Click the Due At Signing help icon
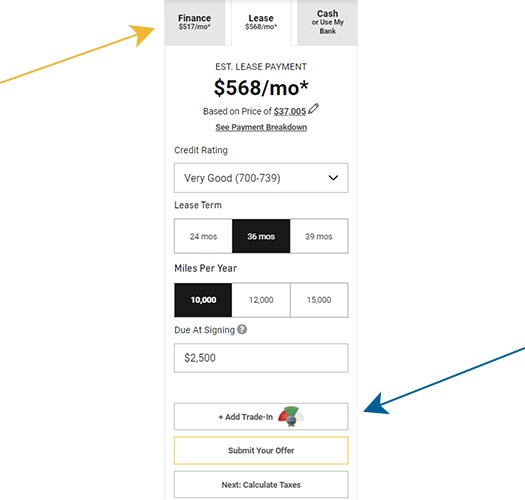 pyautogui.click(x=242, y=330)
